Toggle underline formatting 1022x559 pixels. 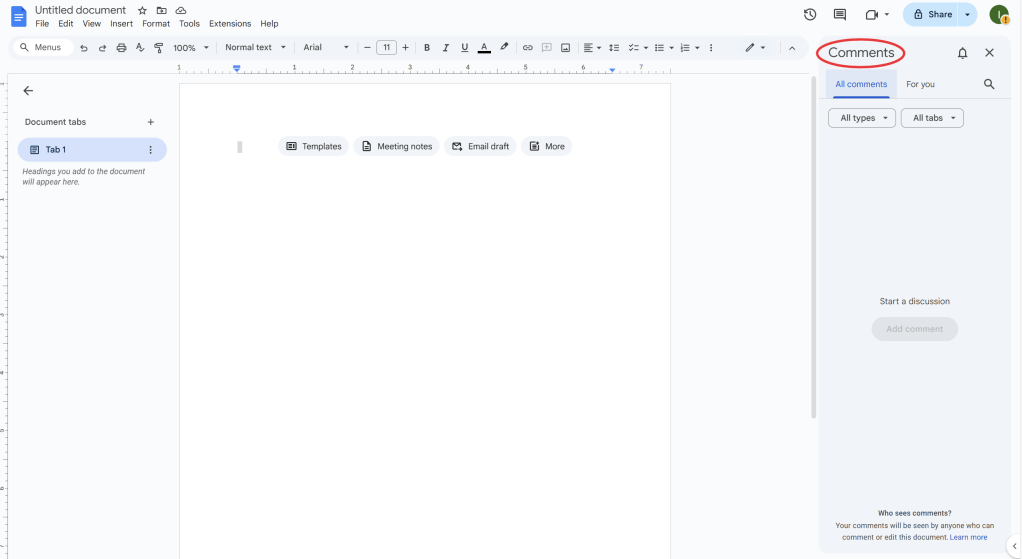pyautogui.click(x=465, y=48)
